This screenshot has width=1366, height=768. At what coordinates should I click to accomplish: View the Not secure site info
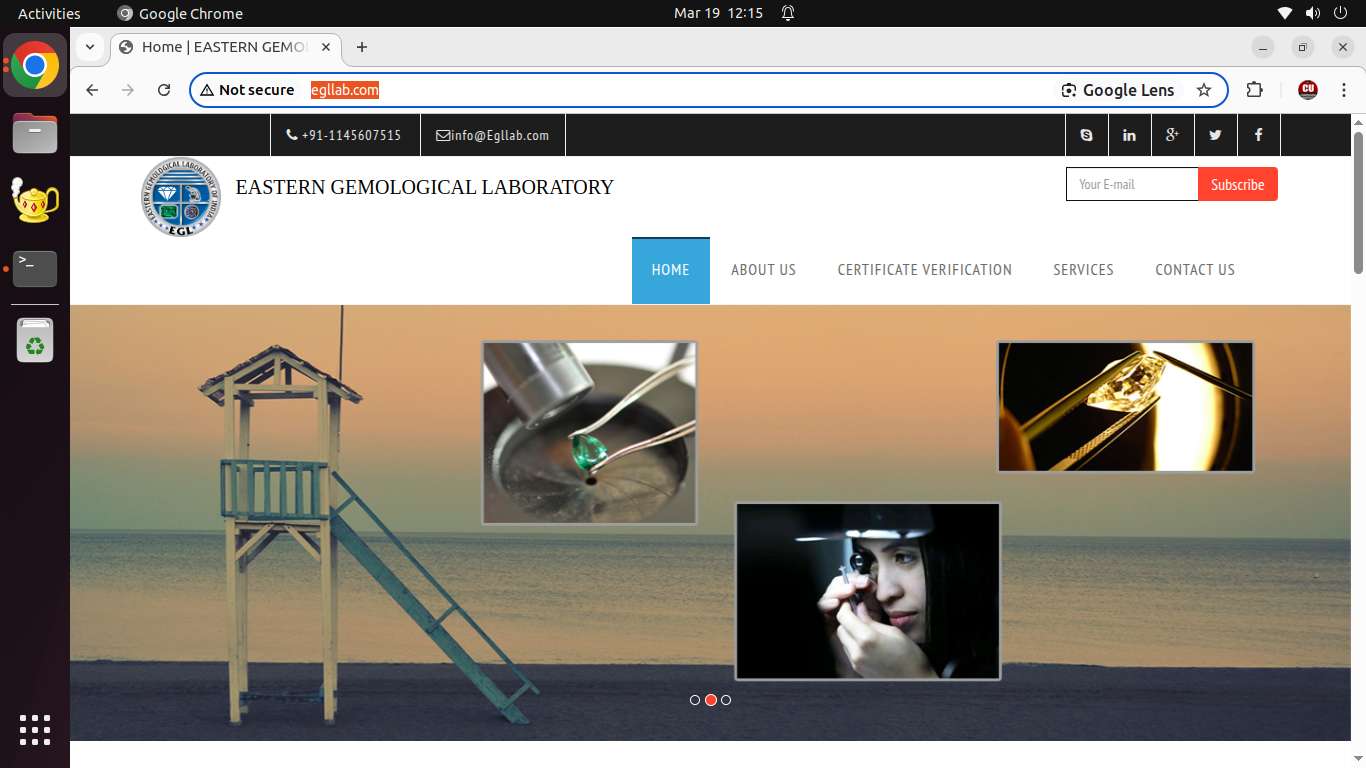[248, 90]
